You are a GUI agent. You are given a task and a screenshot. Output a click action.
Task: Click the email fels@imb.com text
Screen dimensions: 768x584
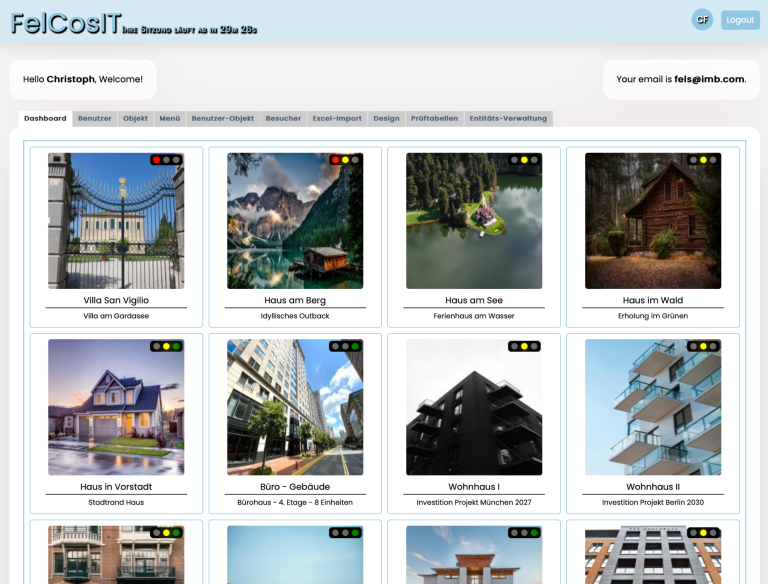tap(709, 79)
